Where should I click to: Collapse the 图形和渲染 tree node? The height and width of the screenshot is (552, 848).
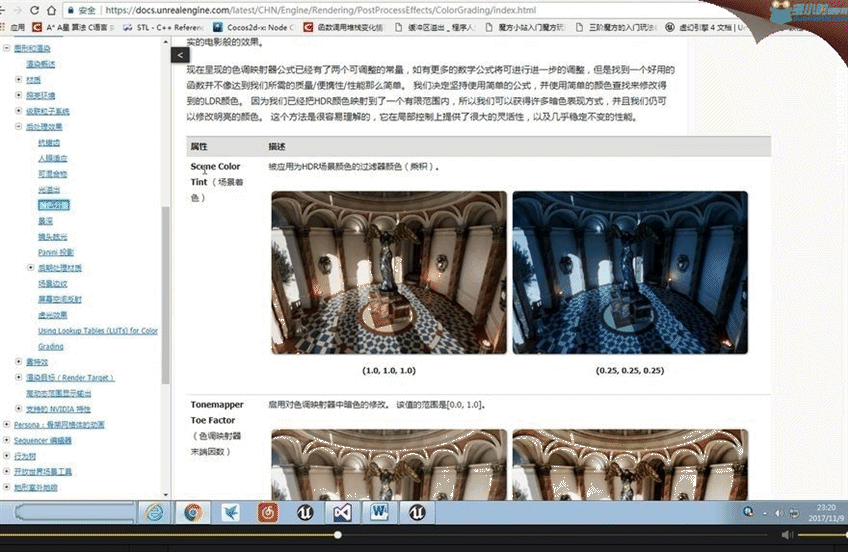(x=6, y=48)
